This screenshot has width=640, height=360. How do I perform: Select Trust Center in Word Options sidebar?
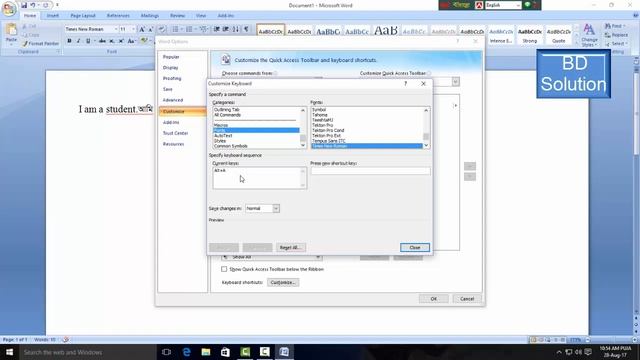176,133
